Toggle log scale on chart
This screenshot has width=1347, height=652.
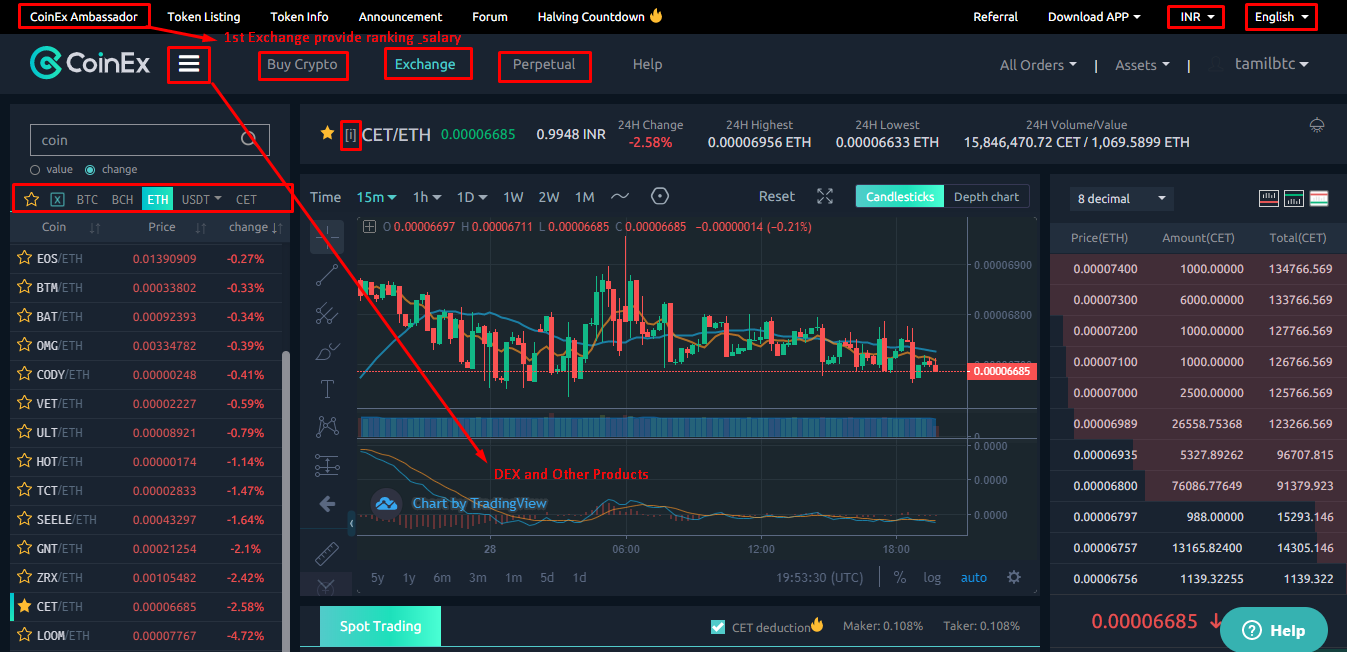[x=932, y=577]
